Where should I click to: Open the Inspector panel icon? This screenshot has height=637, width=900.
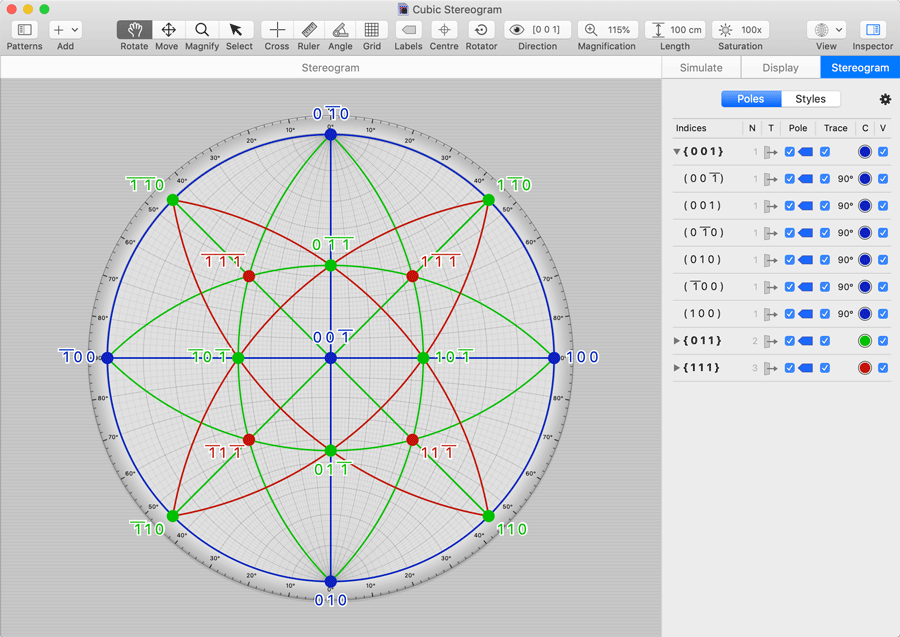coord(872,30)
